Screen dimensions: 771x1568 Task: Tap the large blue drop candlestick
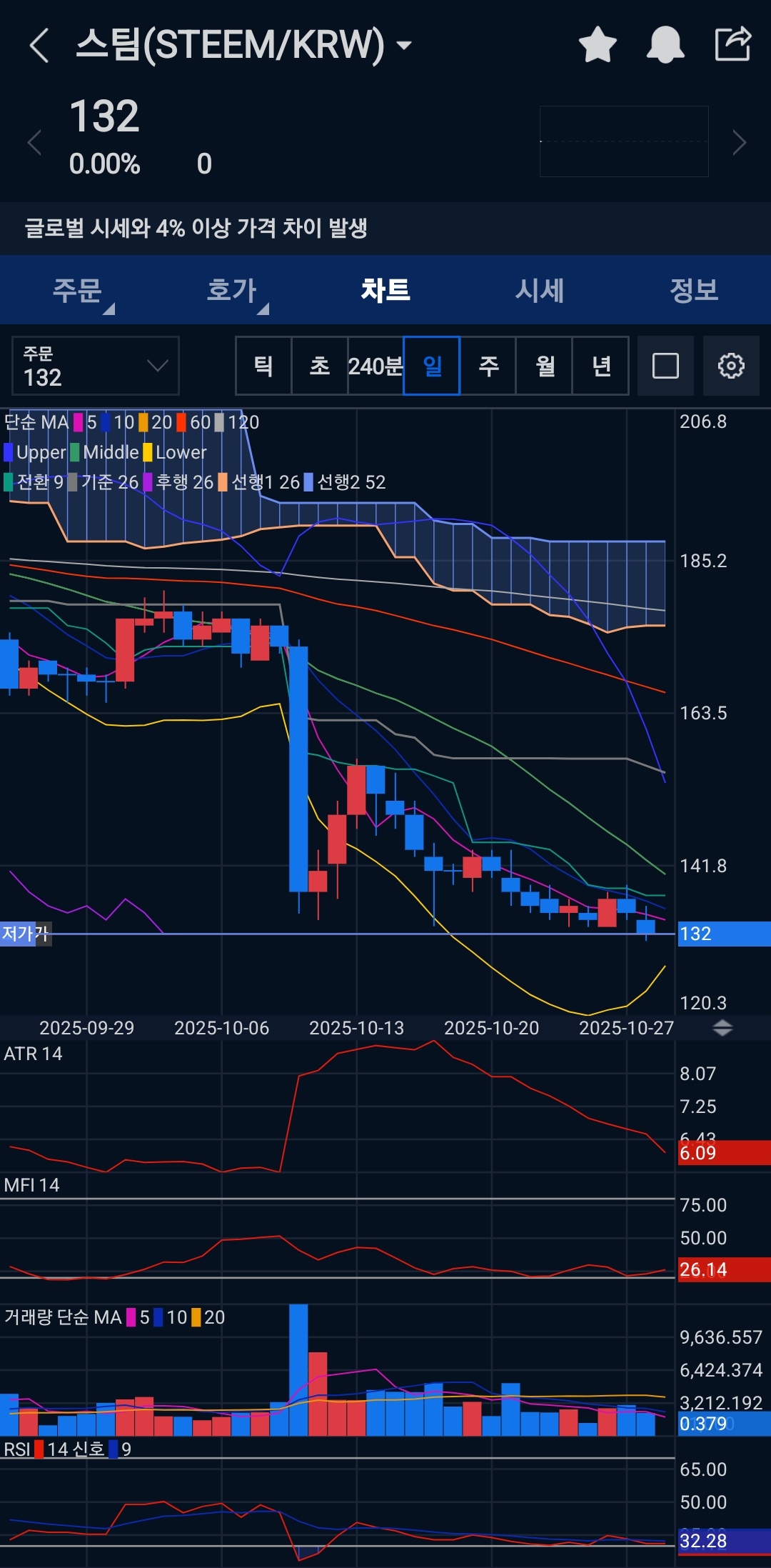[x=298, y=769]
